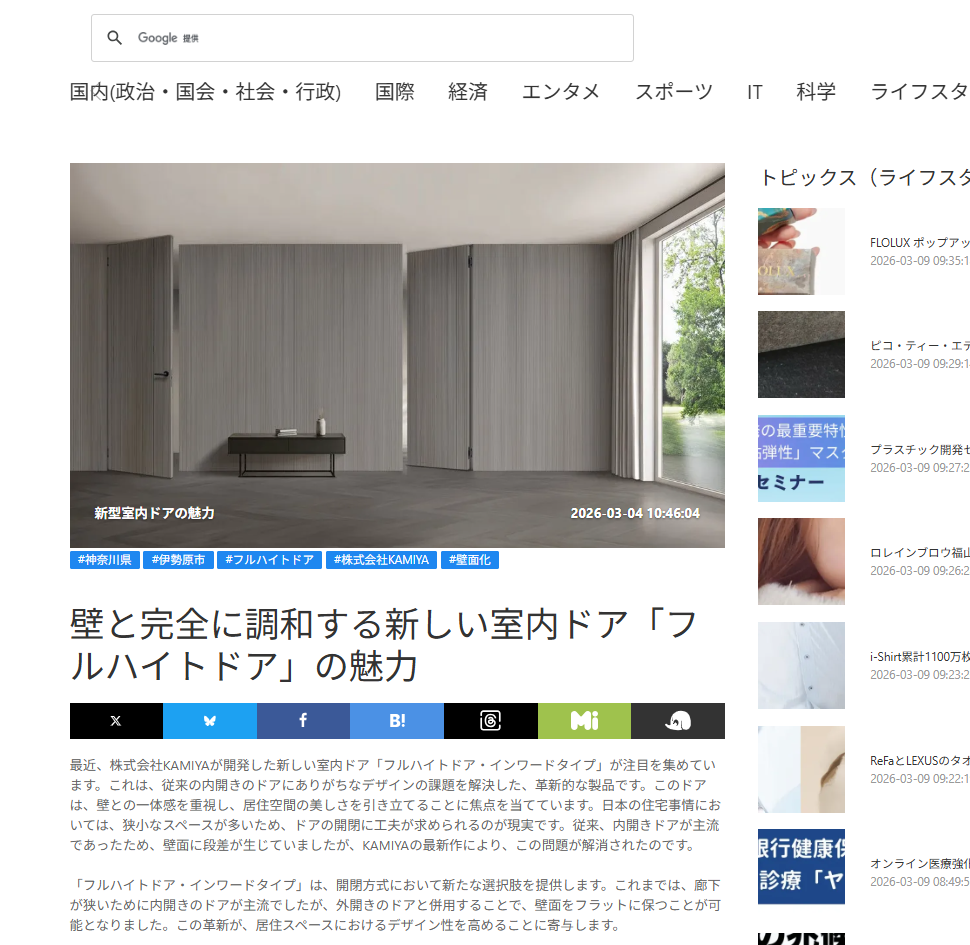Share the article on Bluesky
The image size is (970, 945).
click(x=209, y=721)
